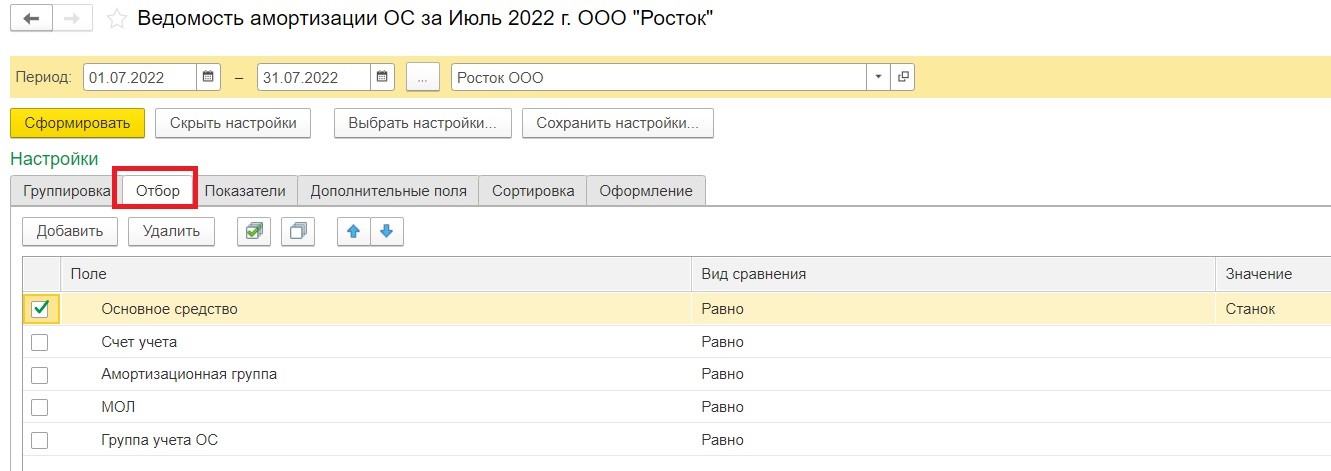
Task: Open organization Росток ООО in new form
Action: coord(903,77)
